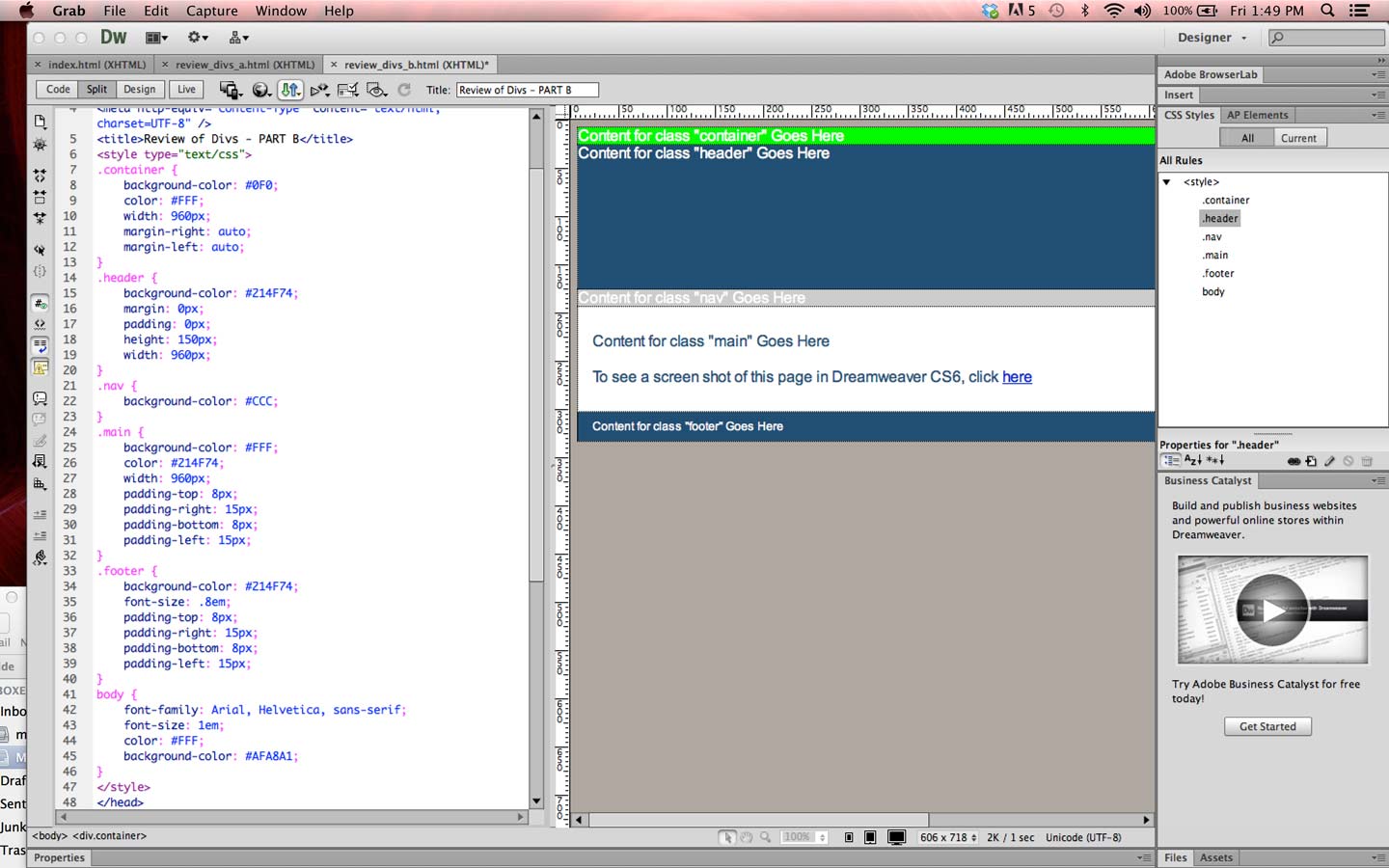Click the Title text field
The image size is (1389, 868).
526,90
